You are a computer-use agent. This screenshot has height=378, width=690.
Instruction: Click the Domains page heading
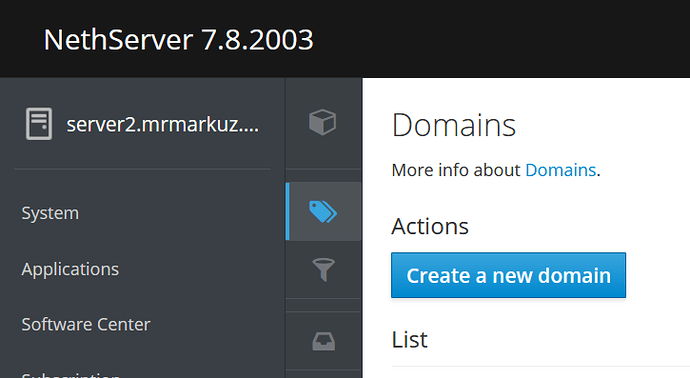click(454, 125)
